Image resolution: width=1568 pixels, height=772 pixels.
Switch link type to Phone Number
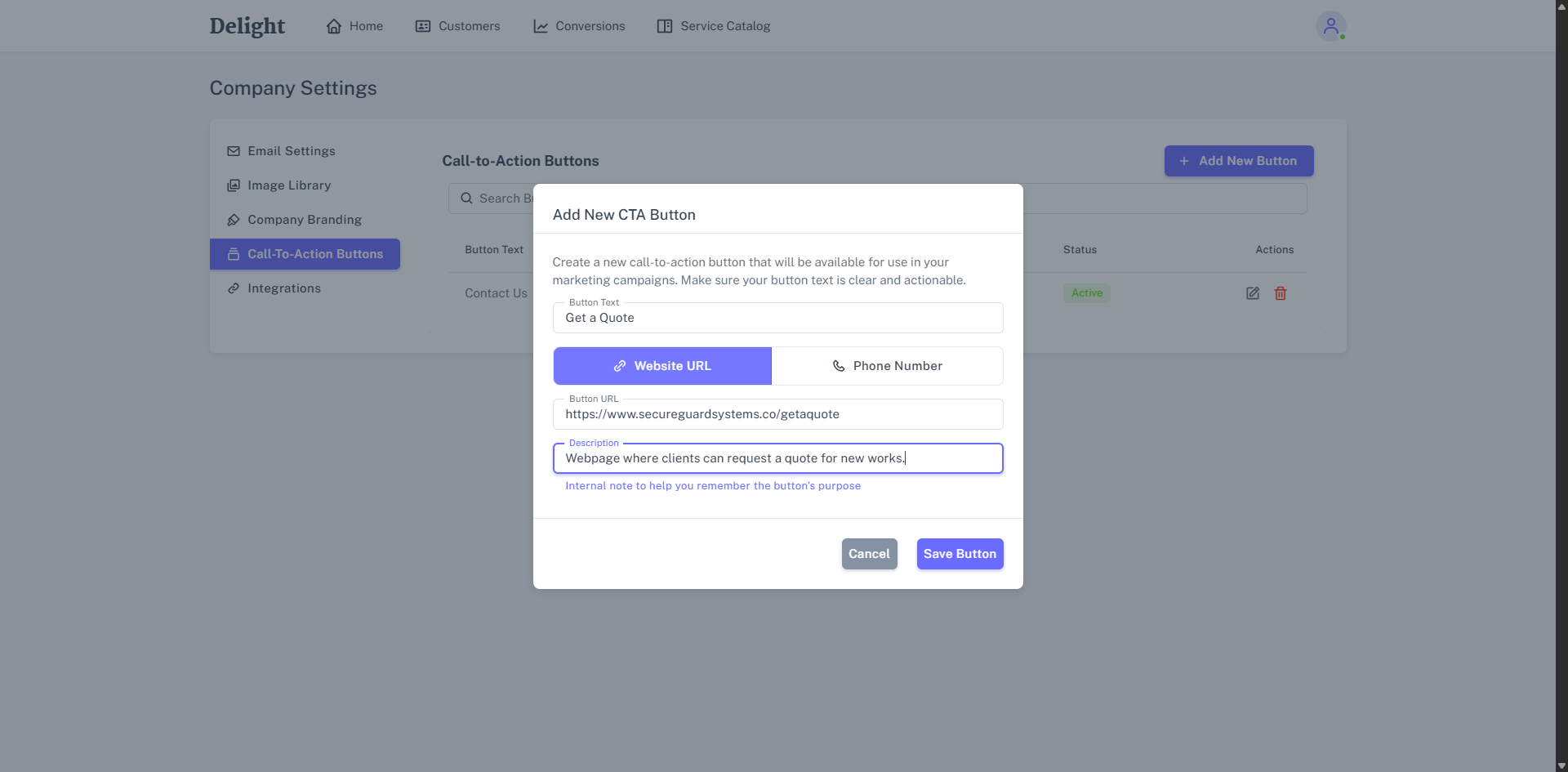point(887,366)
